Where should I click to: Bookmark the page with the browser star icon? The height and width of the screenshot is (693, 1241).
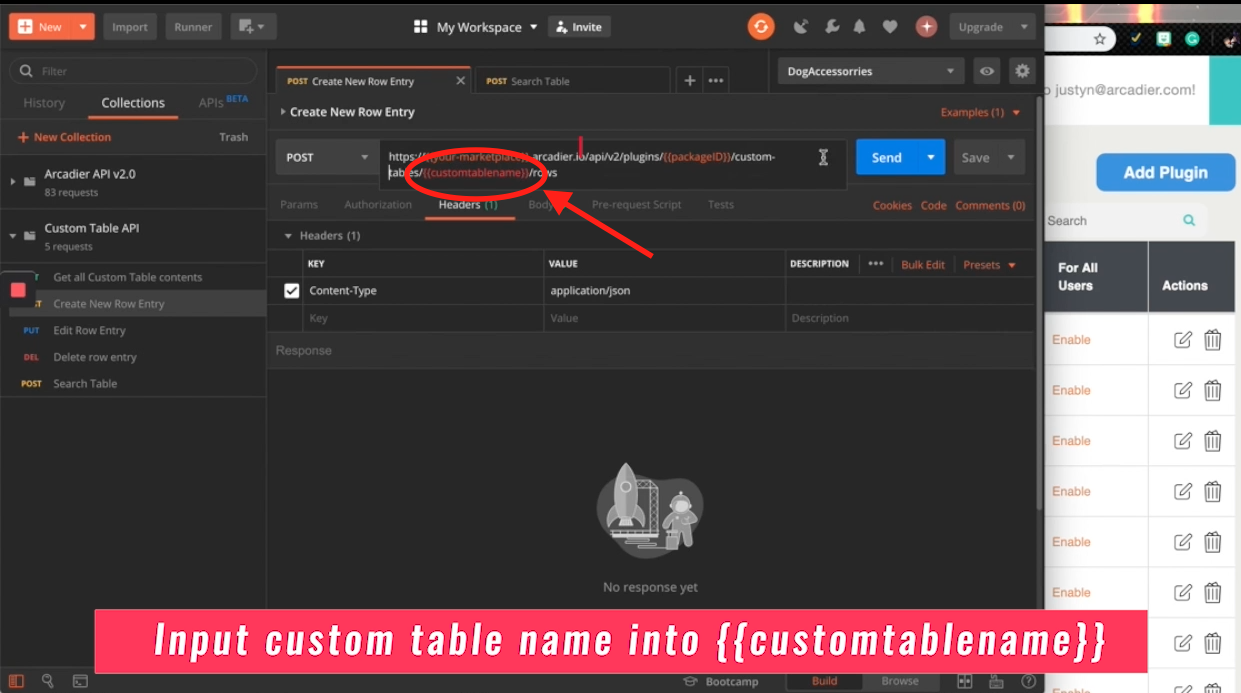pyautogui.click(x=1100, y=39)
